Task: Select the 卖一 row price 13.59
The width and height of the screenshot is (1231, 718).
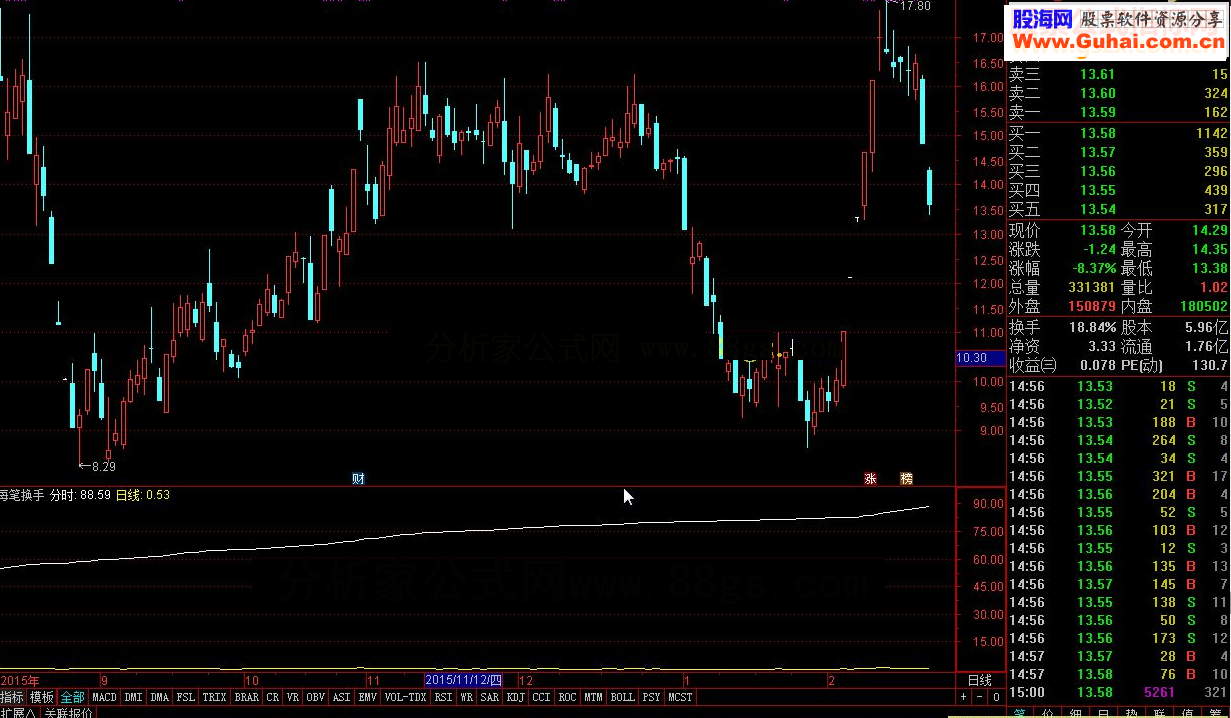Action: coord(1097,112)
